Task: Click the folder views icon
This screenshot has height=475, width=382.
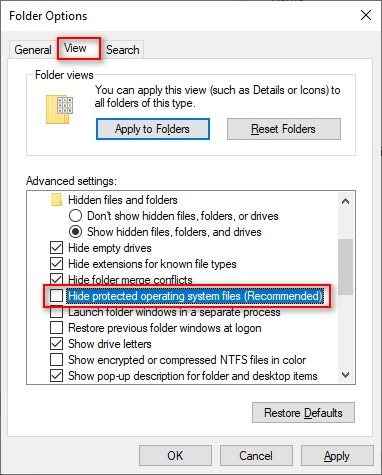Action: pyautogui.click(x=59, y=110)
